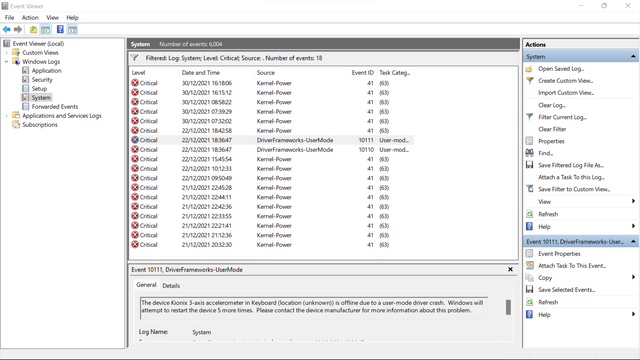Sort by the Level column header

(x=153, y=73)
